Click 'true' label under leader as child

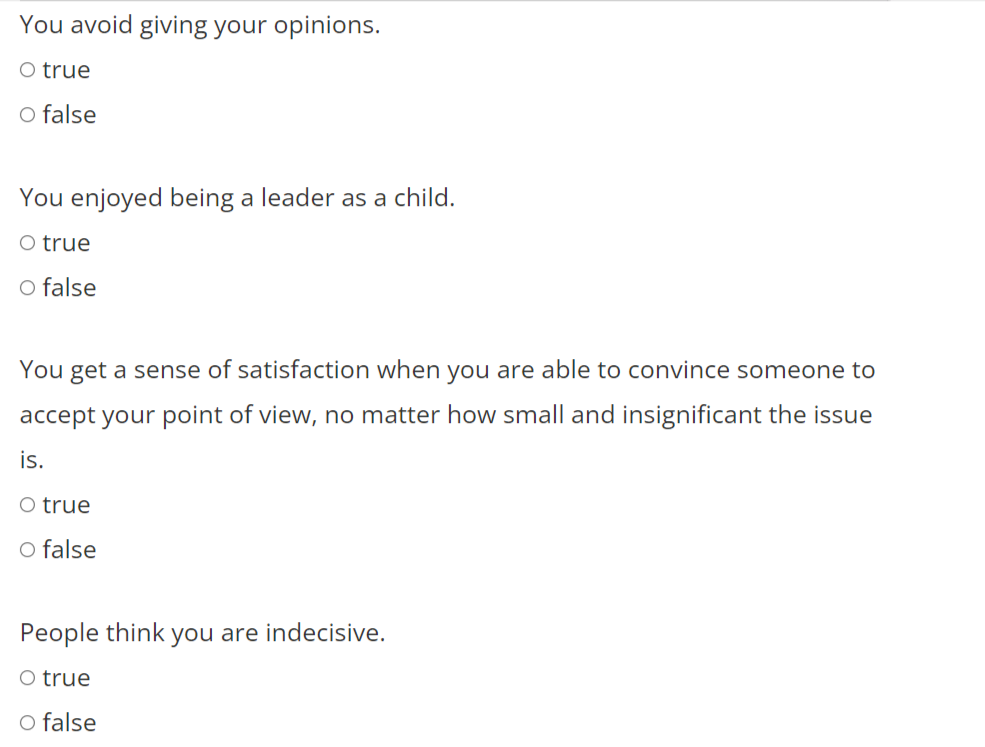point(66,243)
